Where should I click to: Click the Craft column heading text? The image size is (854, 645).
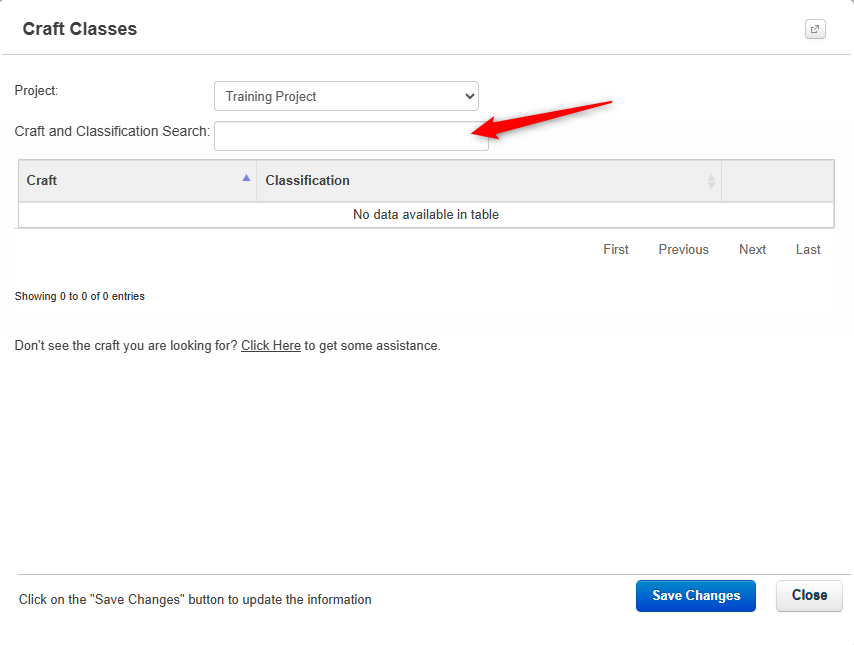(x=42, y=181)
